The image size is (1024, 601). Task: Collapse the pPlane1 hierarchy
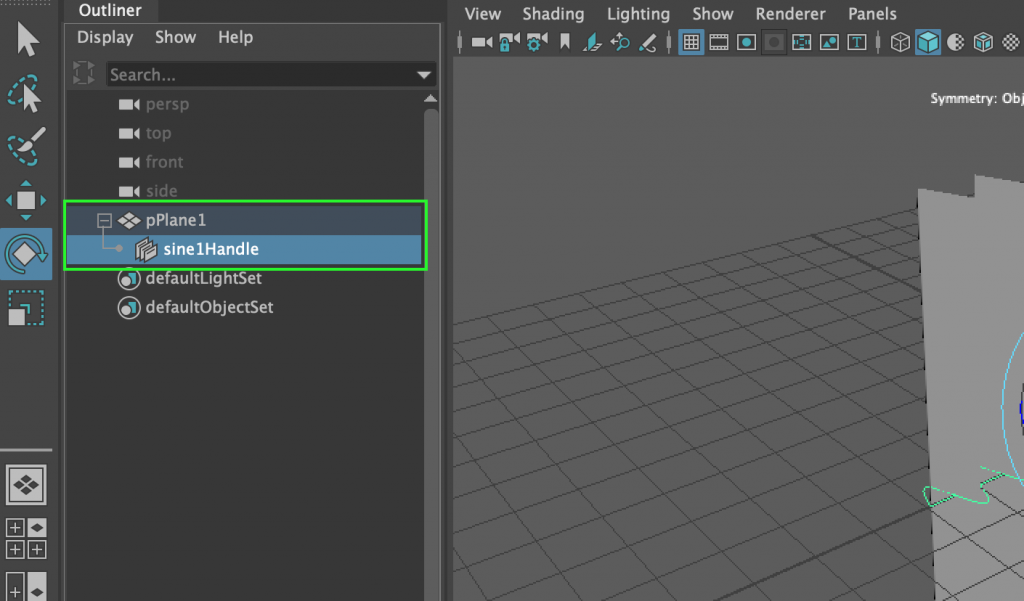[104, 220]
